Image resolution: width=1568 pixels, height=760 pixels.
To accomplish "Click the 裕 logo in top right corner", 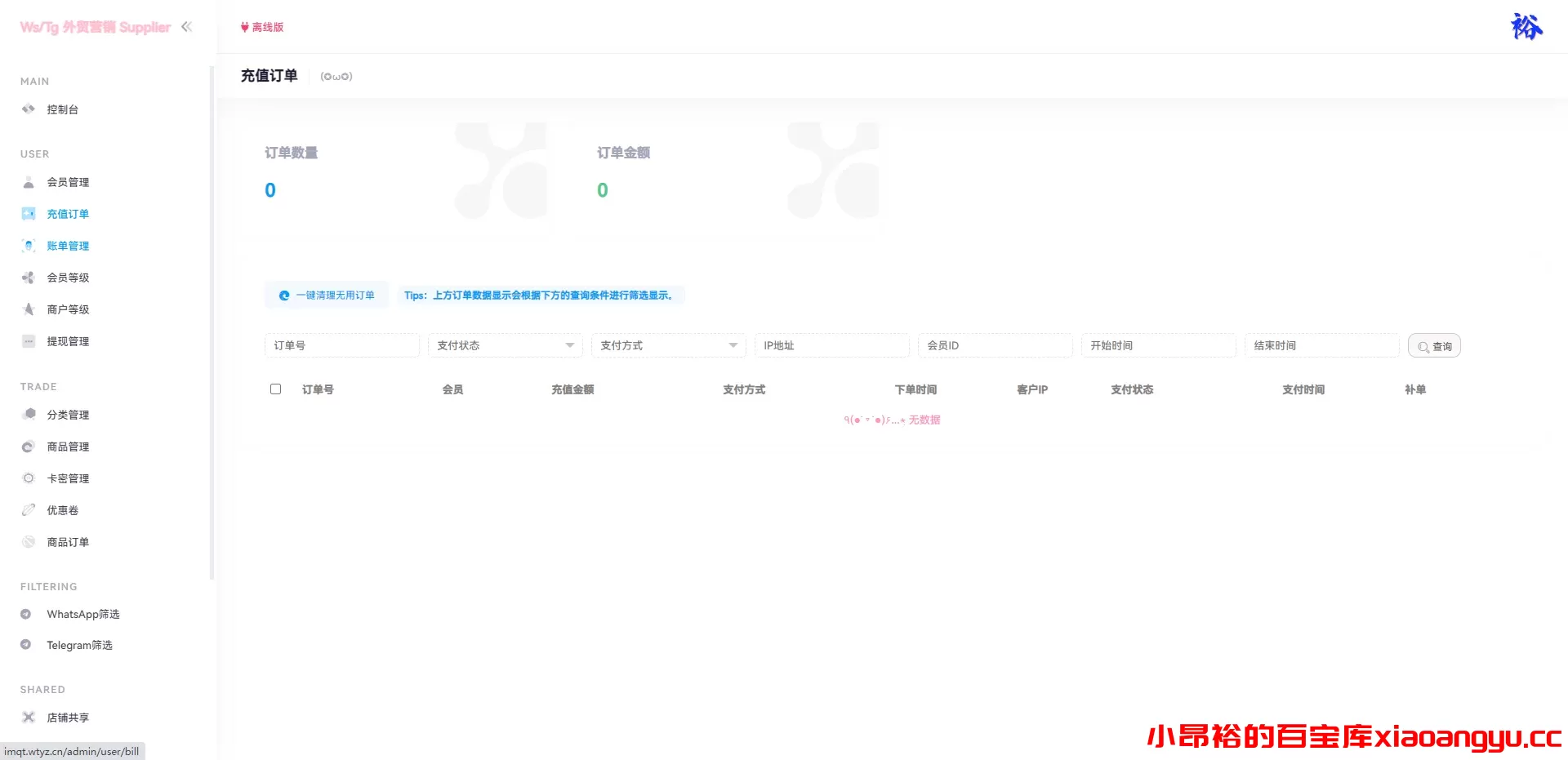I will point(1526,26).
